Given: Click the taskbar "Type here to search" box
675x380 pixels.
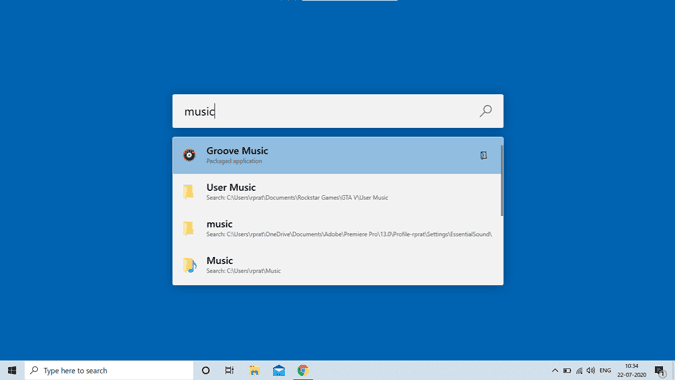Looking at the screenshot, I should (x=109, y=370).
